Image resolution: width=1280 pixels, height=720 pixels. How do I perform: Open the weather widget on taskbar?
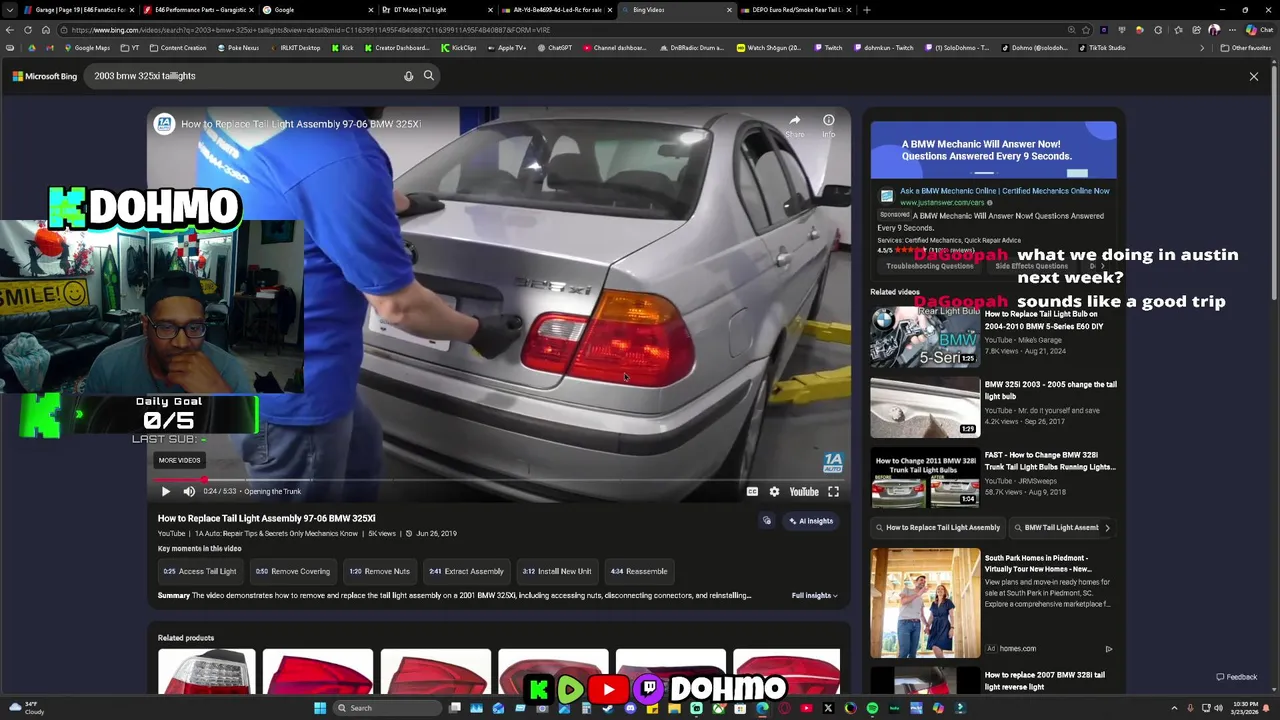(x=28, y=708)
